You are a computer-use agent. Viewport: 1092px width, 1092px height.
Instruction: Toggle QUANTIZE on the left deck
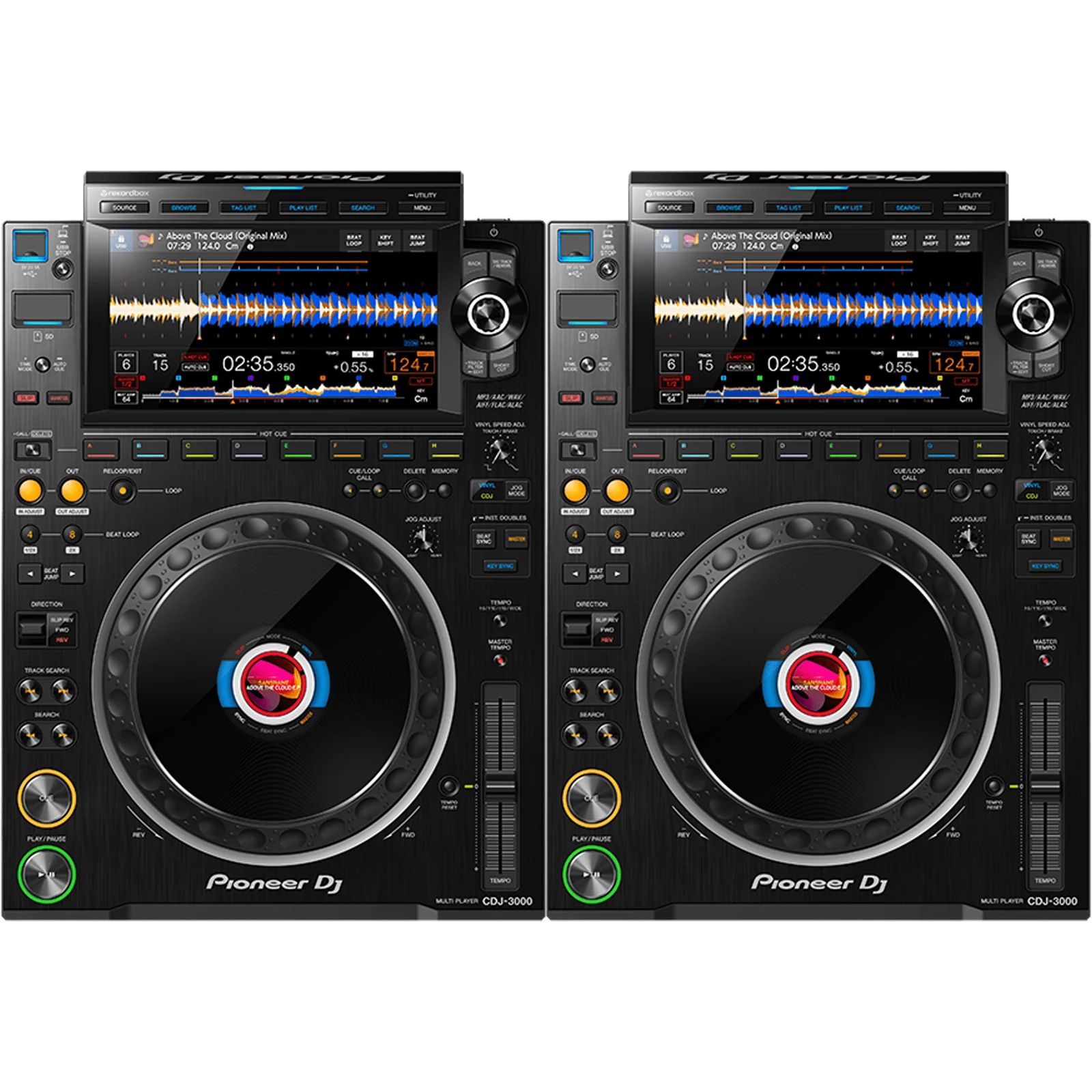pos(59,398)
